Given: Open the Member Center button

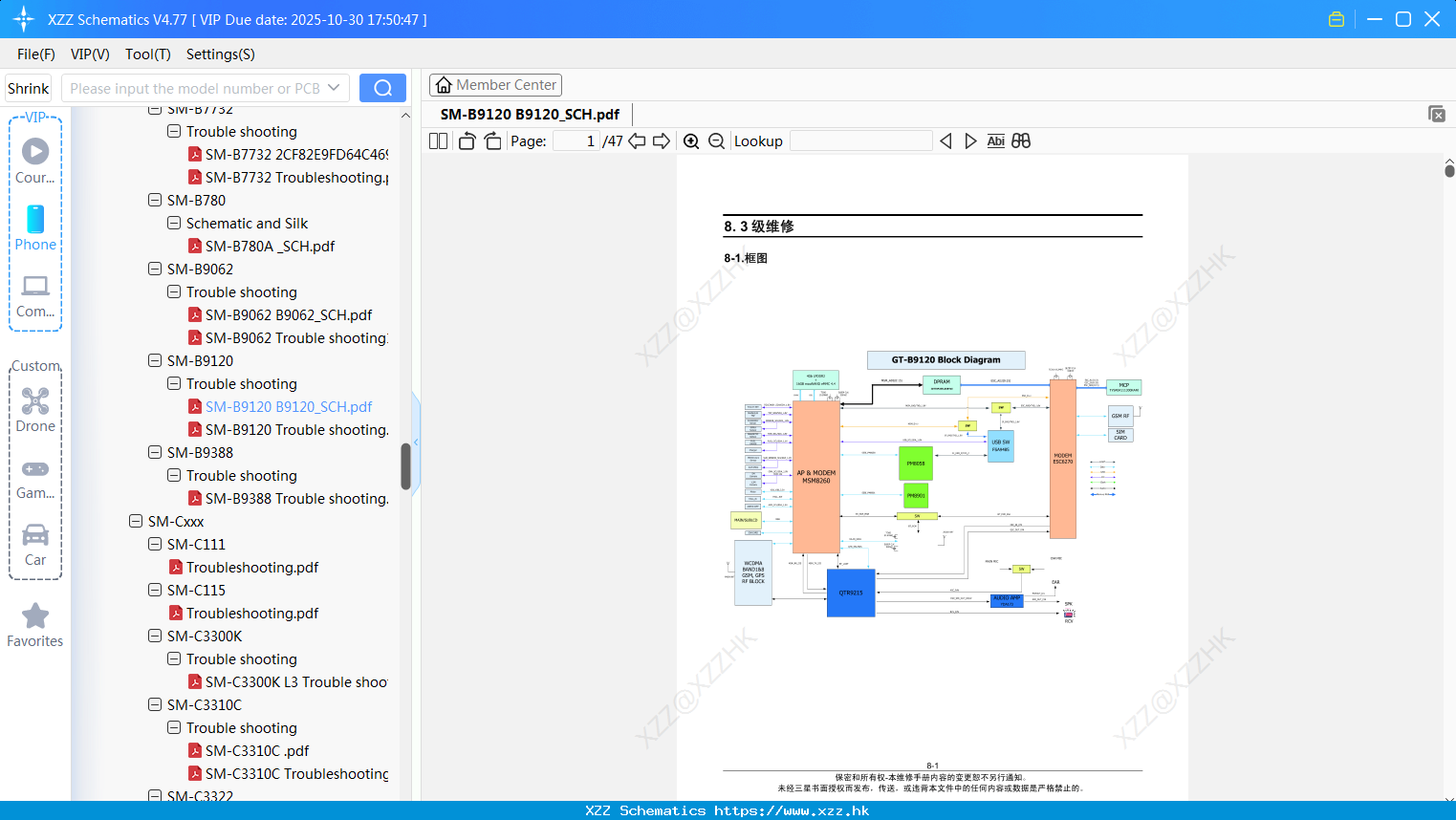Looking at the screenshot, I should 495,85.
